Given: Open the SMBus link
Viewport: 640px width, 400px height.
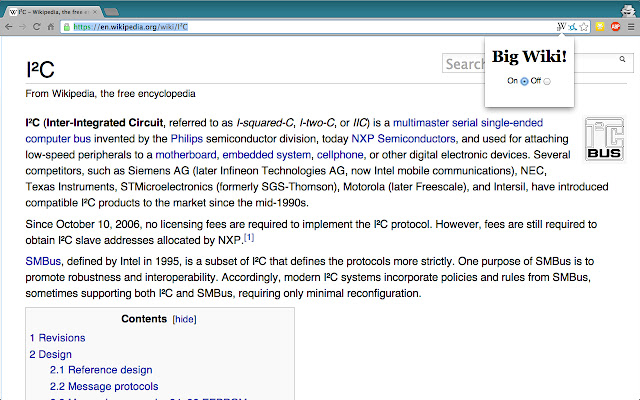Looking at the screenshot, I should 43,261.
